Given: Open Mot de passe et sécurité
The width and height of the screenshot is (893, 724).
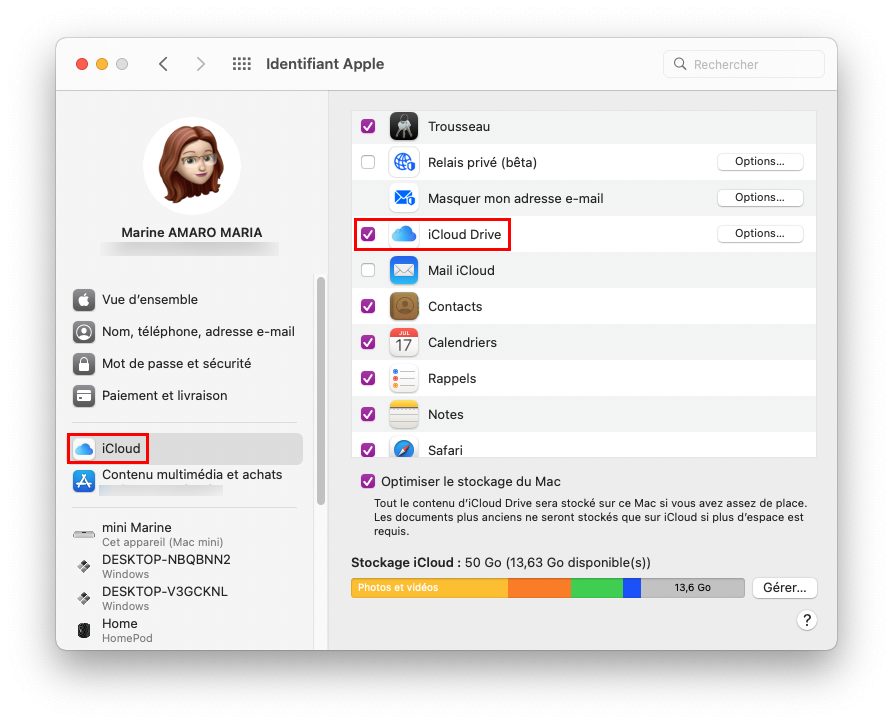Looking at the screenshot, I should click(x=175, y=364).
